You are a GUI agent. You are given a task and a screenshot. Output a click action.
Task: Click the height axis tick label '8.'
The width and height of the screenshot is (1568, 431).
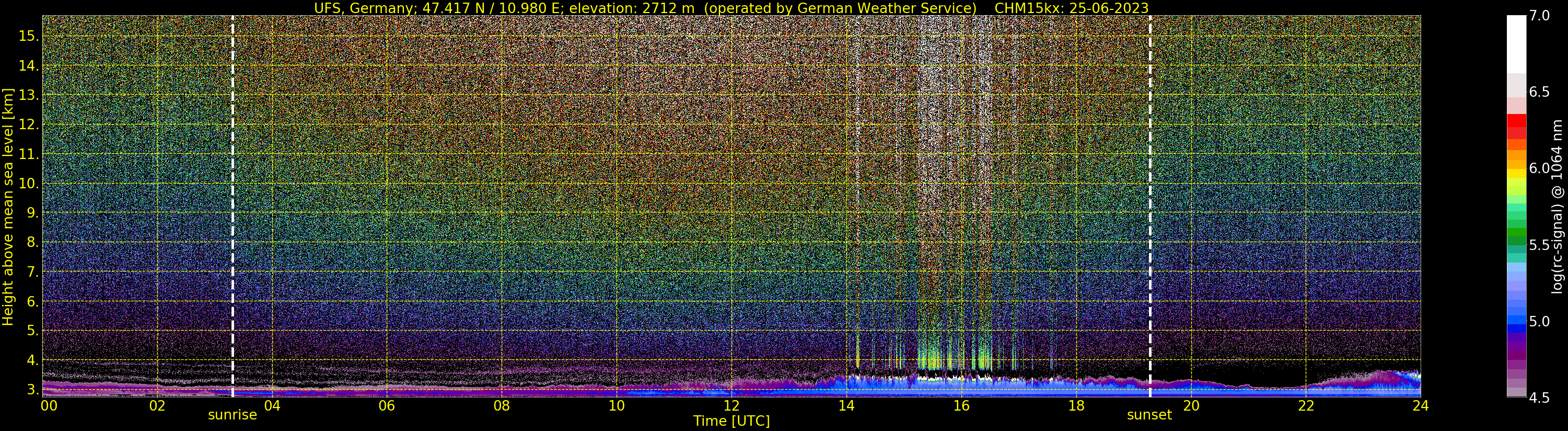[x=33, y=243]
